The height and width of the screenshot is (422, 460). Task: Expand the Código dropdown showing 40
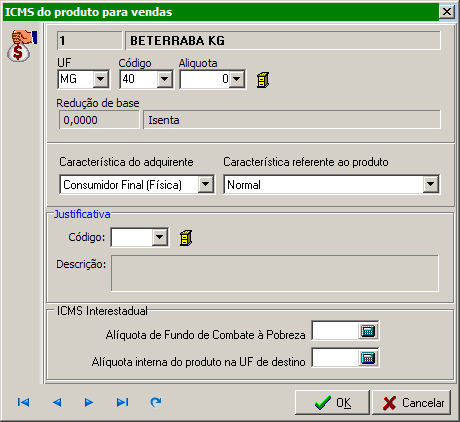click(x=164, y=79)
